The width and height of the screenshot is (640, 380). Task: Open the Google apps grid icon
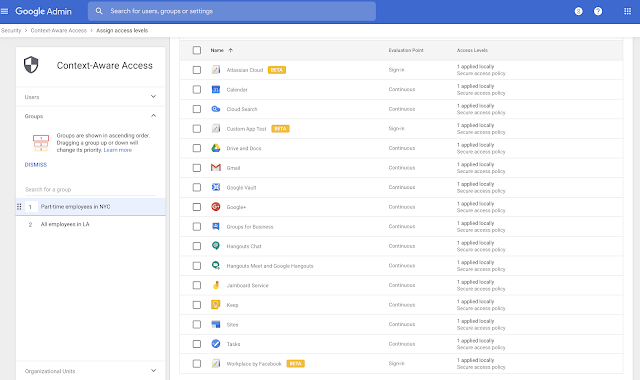tap(627, 11)
